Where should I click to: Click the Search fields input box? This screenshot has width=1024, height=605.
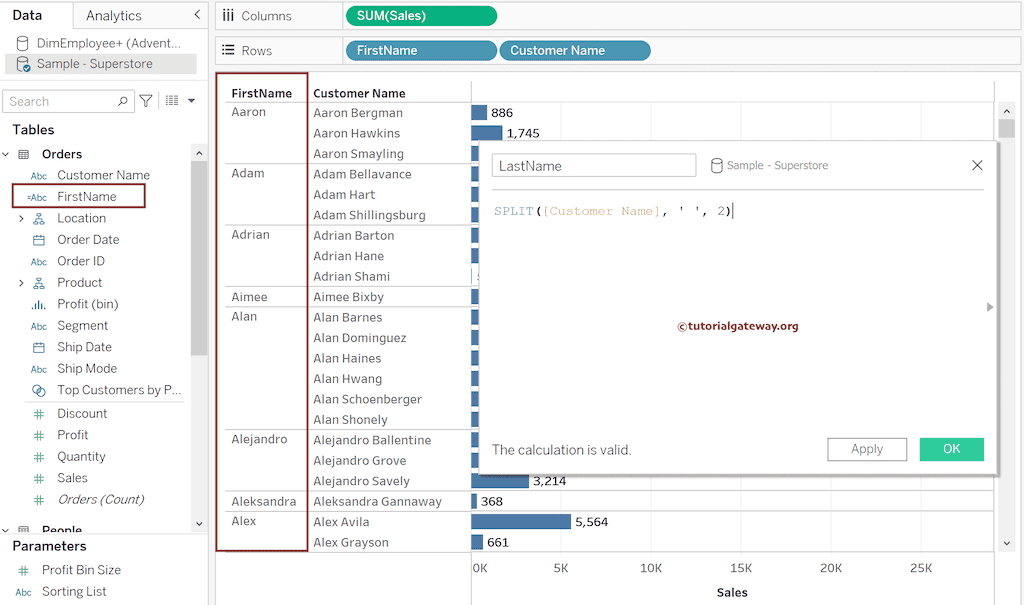68,101
